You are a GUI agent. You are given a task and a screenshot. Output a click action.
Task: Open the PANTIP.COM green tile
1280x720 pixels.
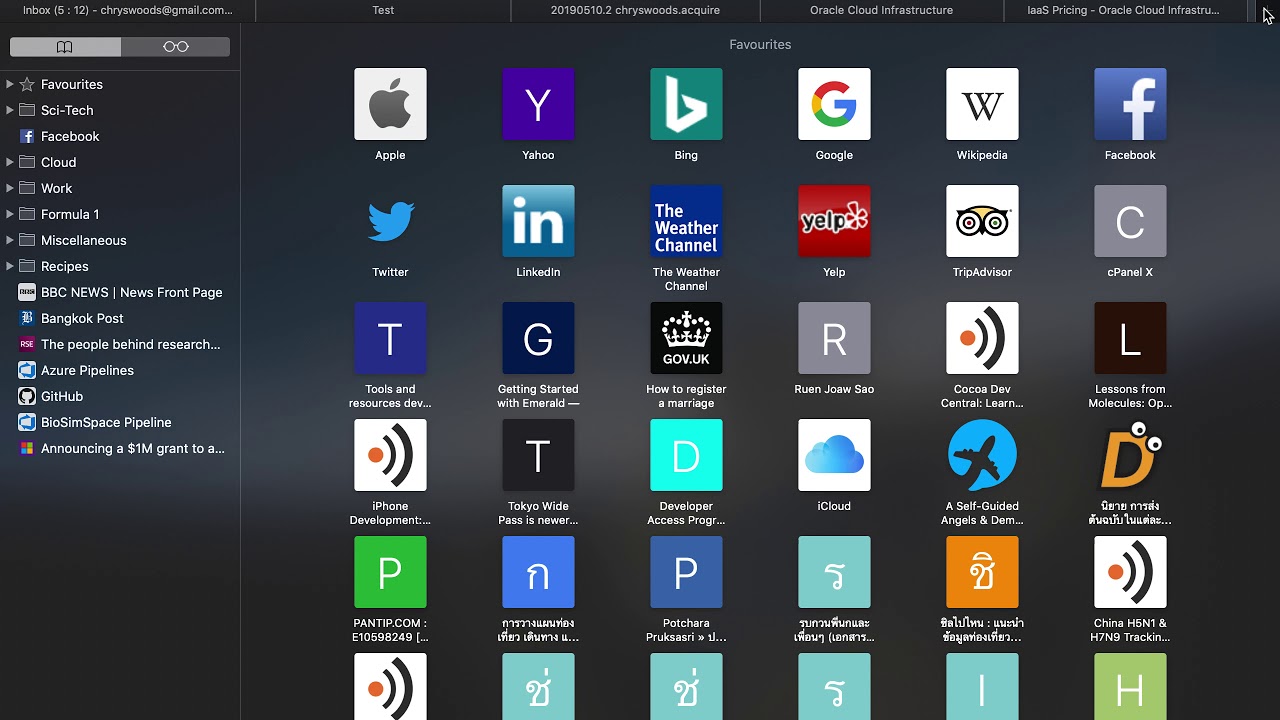point(390,572)
